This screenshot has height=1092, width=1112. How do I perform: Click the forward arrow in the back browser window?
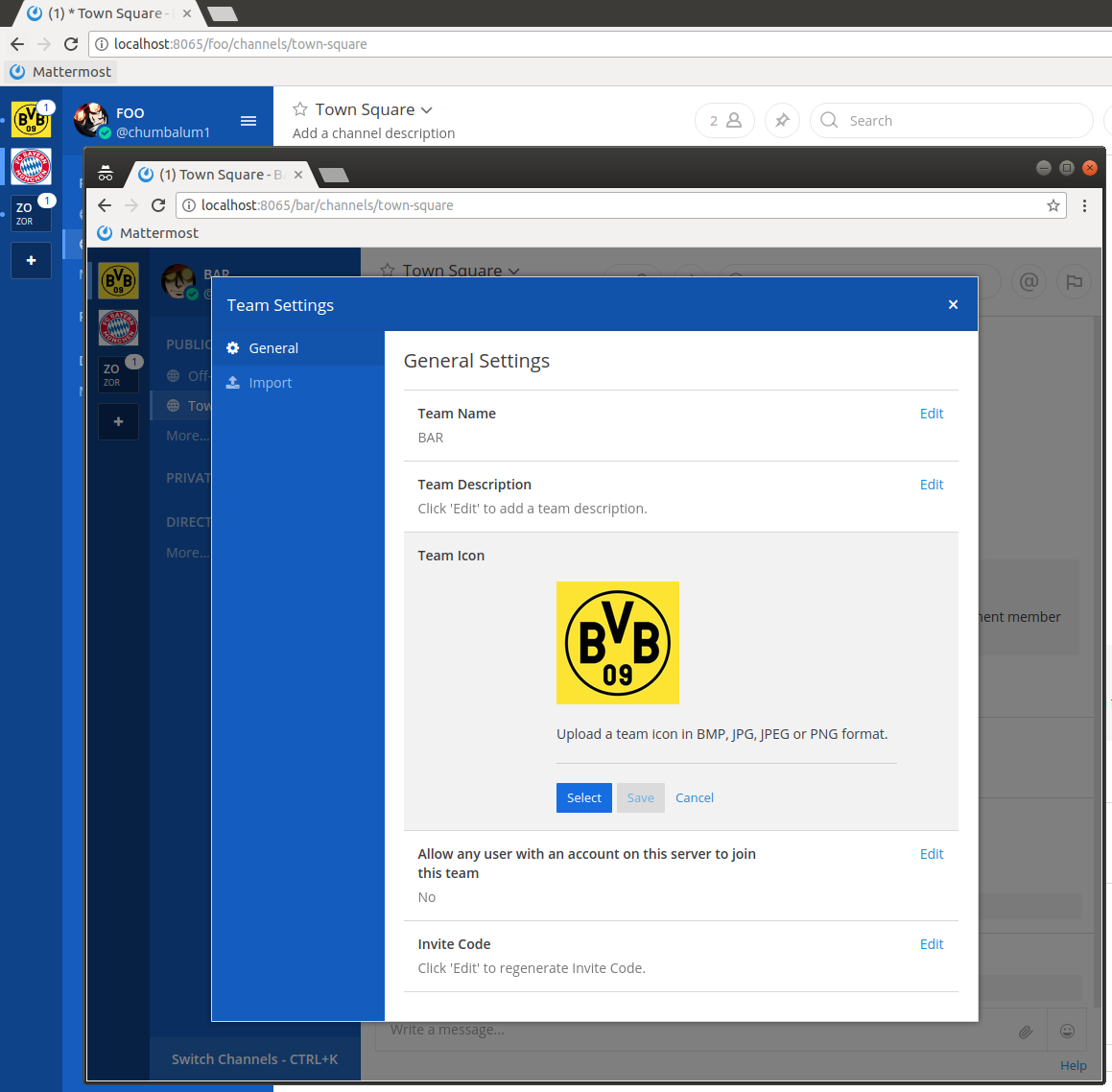click(x=44, y=44)
